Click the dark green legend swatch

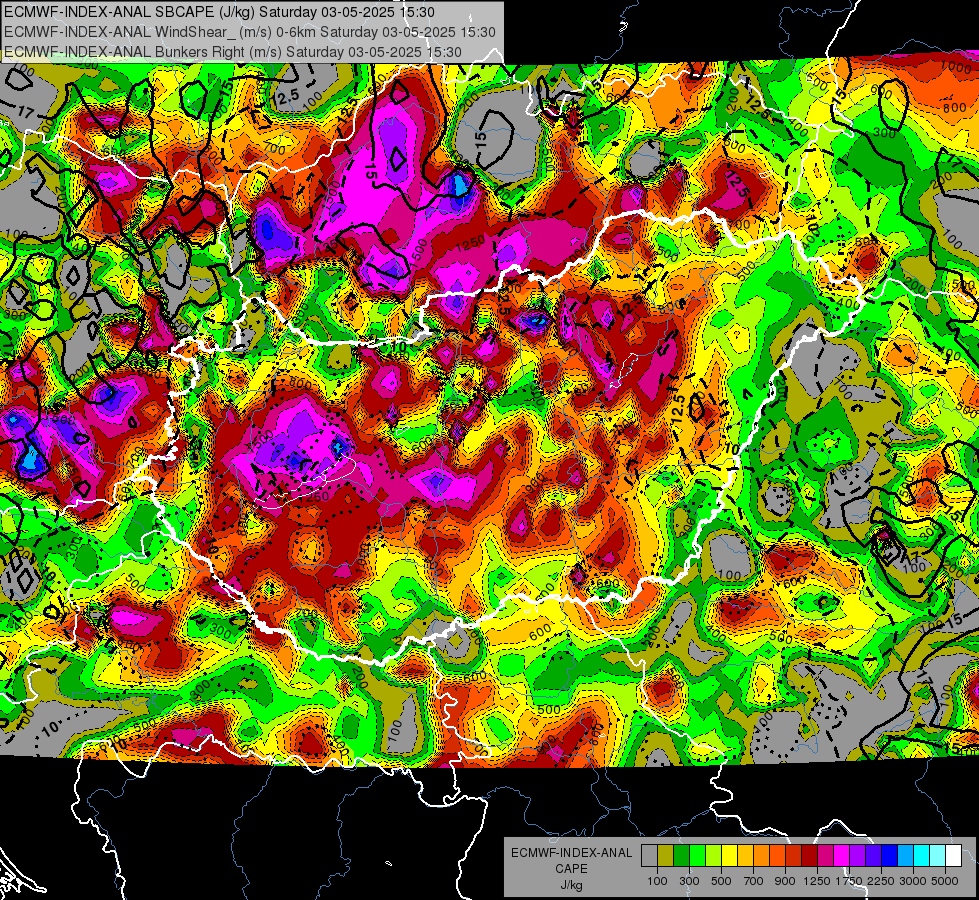click(681, 856)
